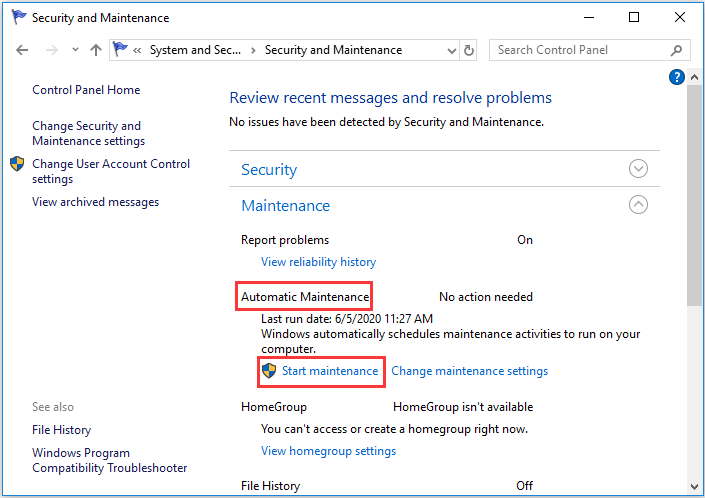
Task: Go up one level with Up arrow
Action: coord(95,50)
